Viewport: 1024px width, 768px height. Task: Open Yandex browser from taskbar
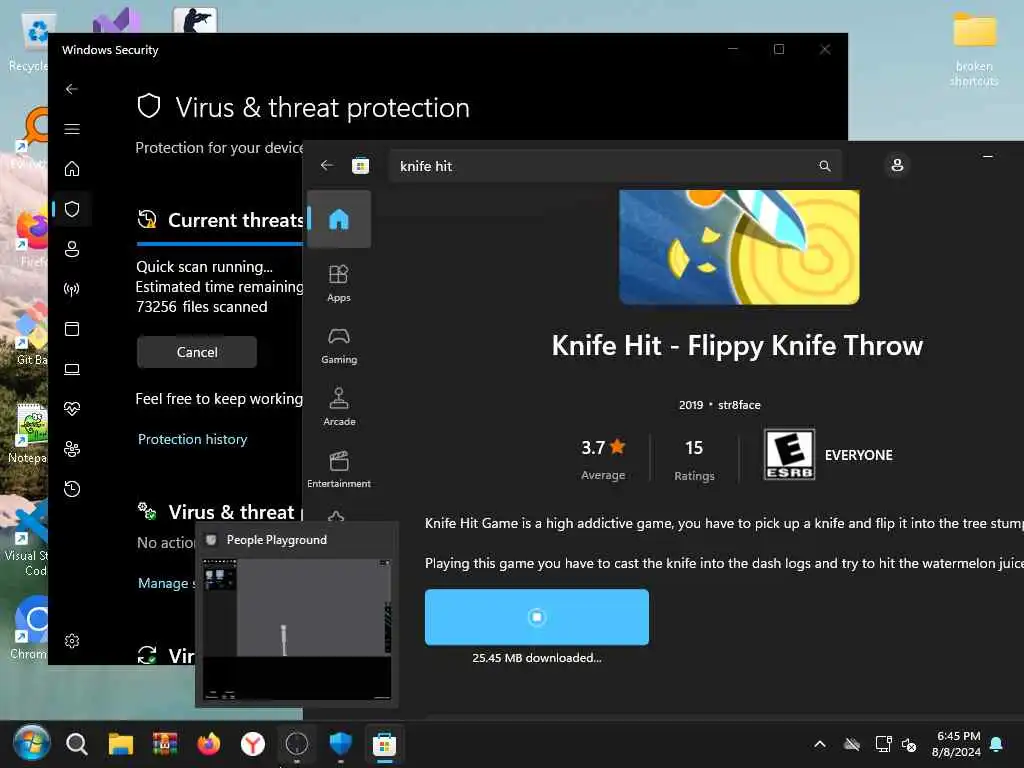click(253, 744)
